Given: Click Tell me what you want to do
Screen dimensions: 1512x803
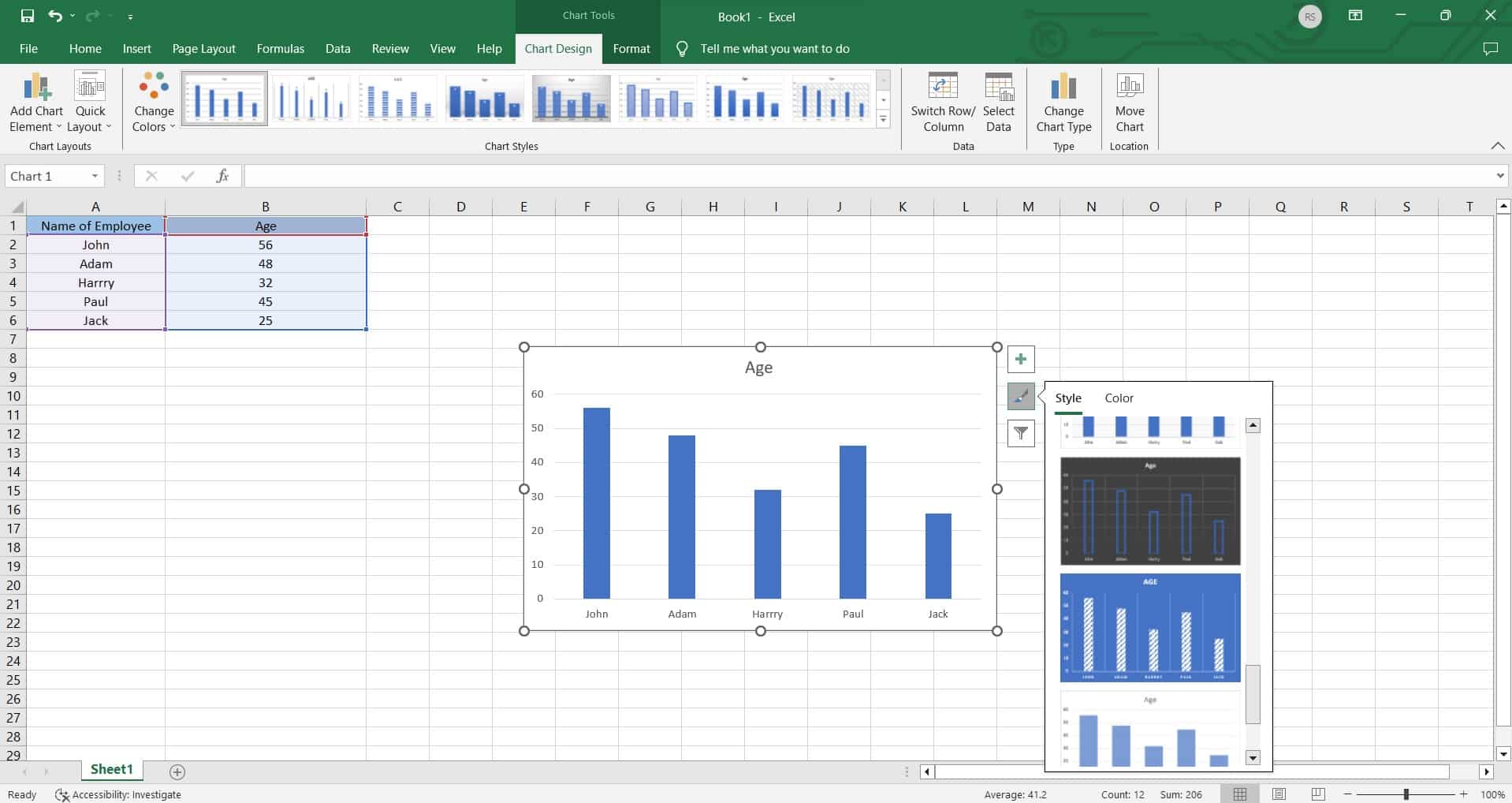Looking at the screenshot, I should (775, 48).
